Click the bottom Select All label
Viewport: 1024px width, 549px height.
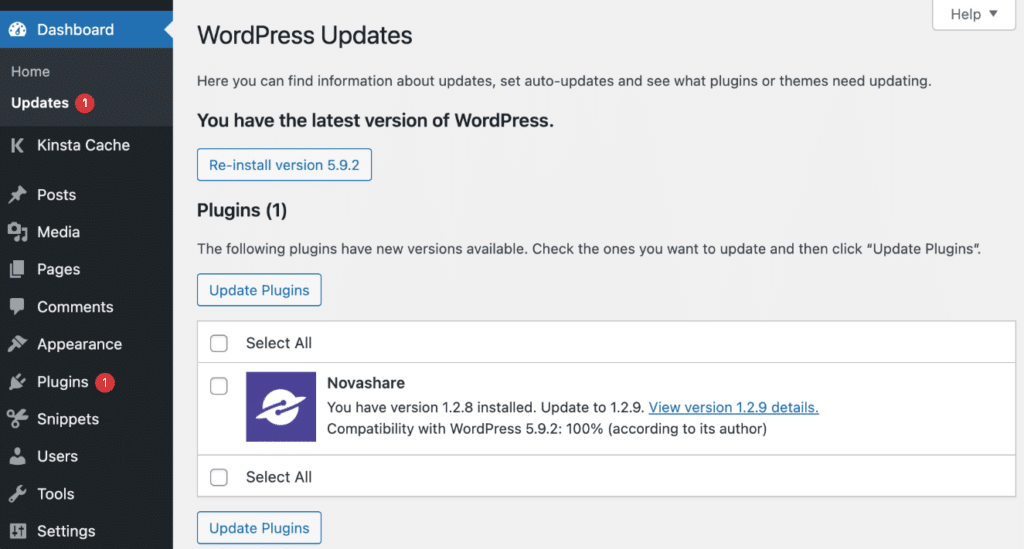tap(279, 477)
